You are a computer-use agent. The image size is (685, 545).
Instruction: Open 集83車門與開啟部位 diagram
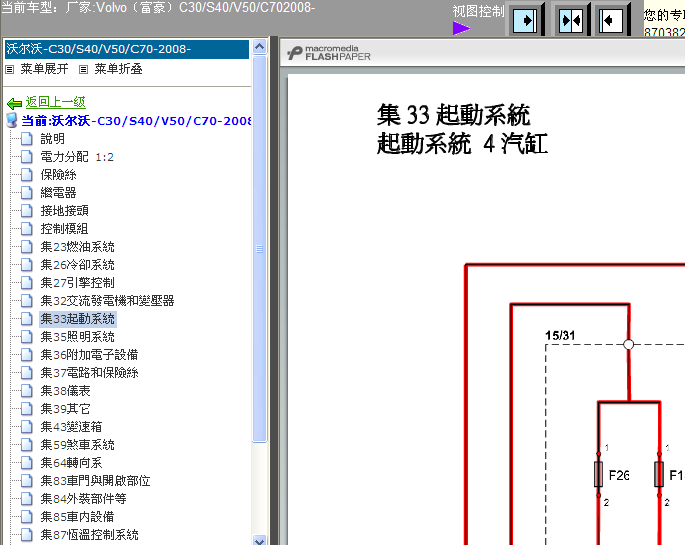(x=95, y=481)
